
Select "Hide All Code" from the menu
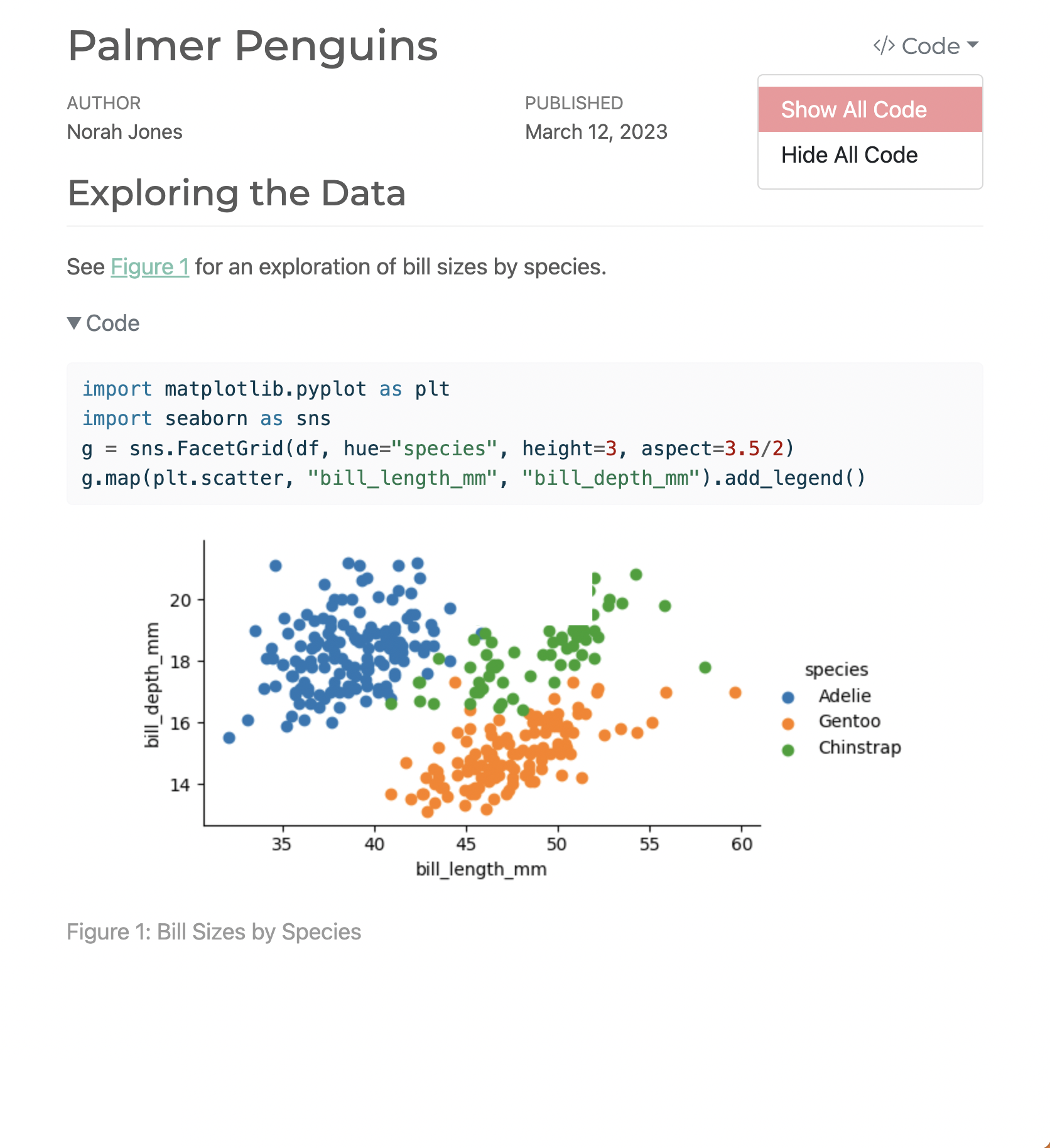coord(849,154)
